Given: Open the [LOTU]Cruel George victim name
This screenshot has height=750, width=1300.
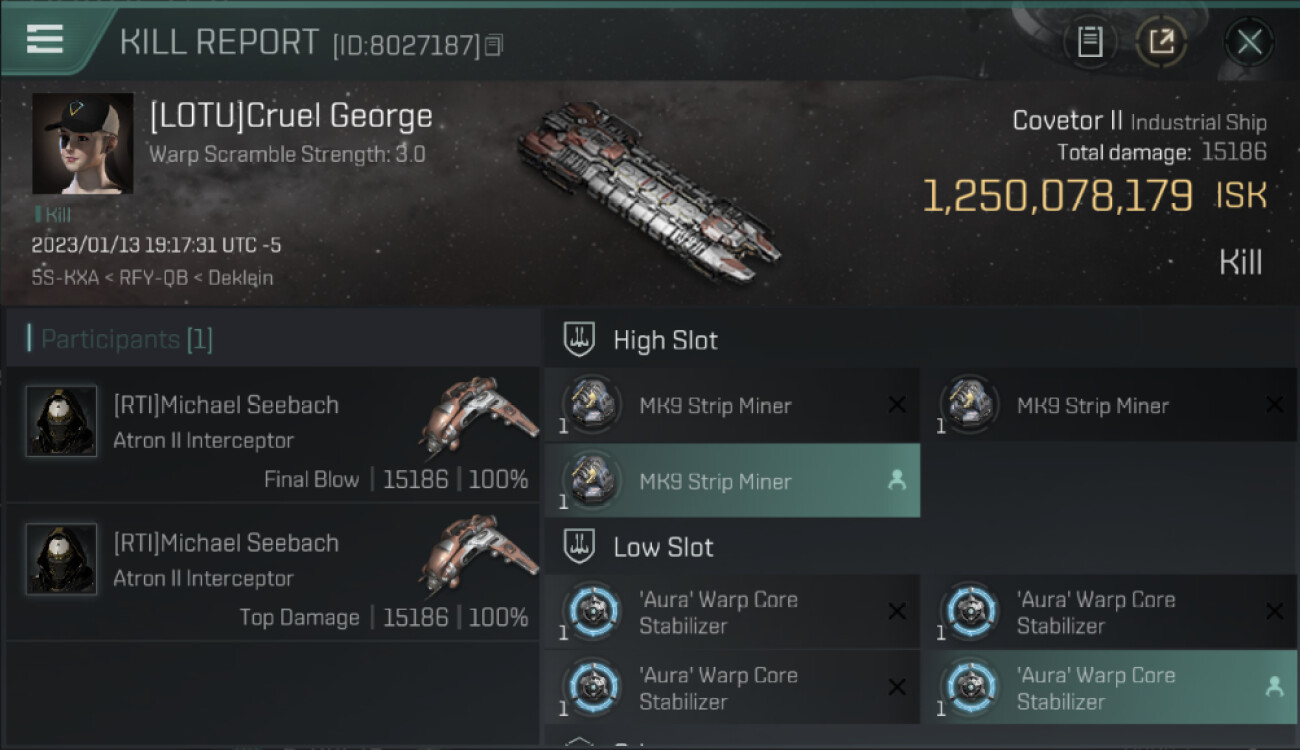Looking at the screenshot, I should (291, 116).
